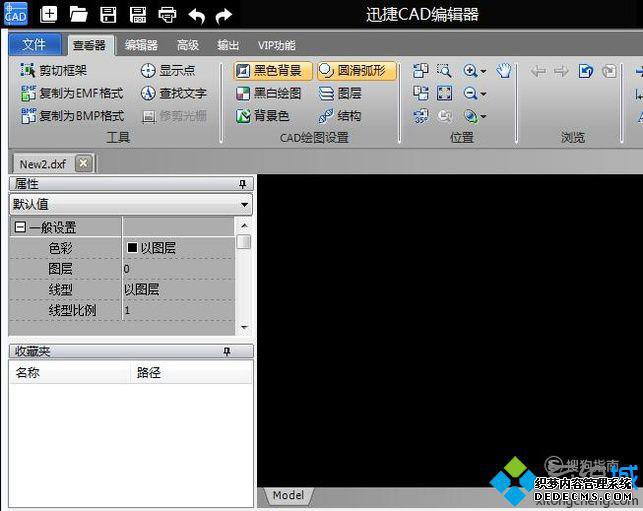Go to previous view arrow in 浏览

538,71
